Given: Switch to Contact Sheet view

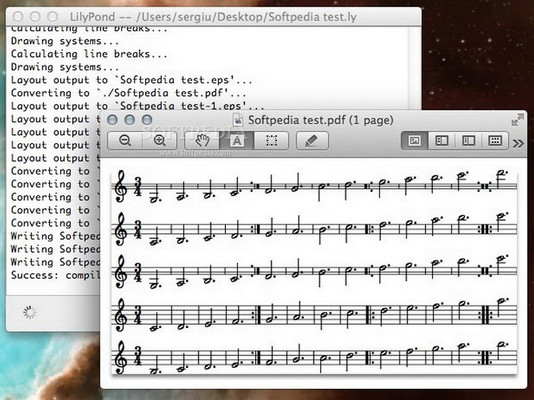Looking at the screenshot, I should (495, 141).
